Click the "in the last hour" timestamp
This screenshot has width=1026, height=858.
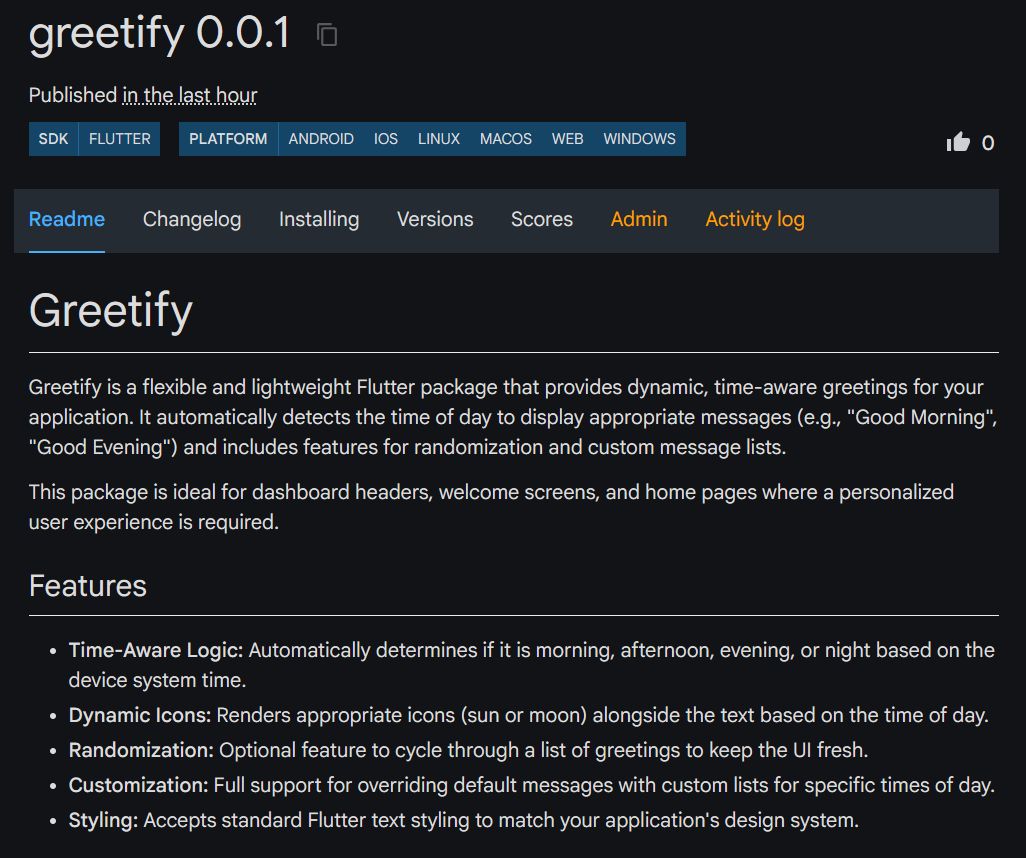190,95
